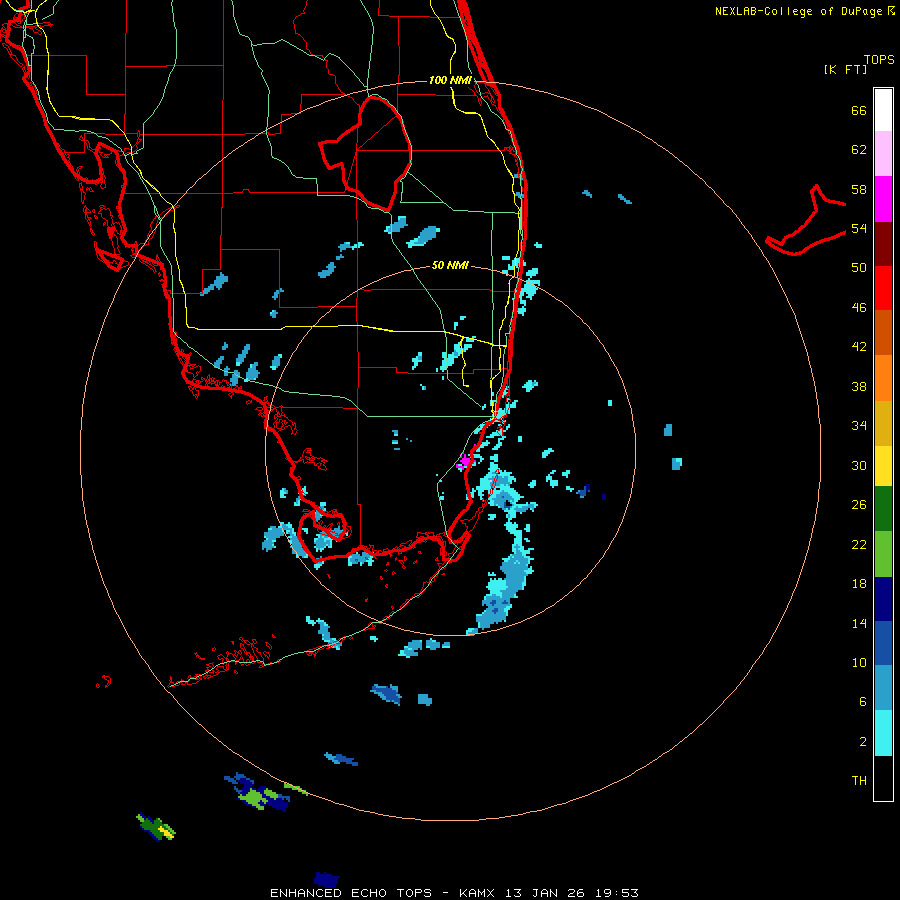The width and height of the screenshot is (900, 900).
Task: Click the yellow 34 kft legend swatch
Action: point(883,466)
